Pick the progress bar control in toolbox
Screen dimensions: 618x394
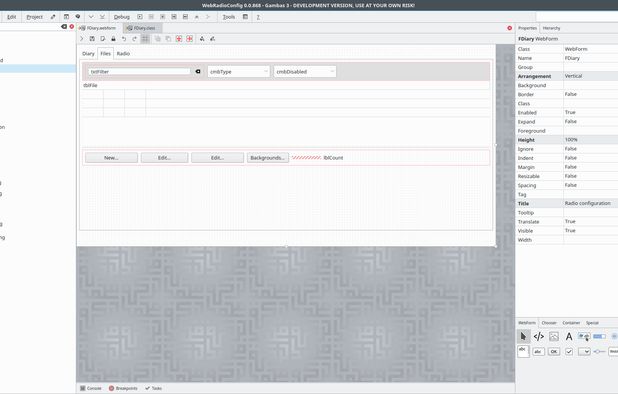pos(599,336)
